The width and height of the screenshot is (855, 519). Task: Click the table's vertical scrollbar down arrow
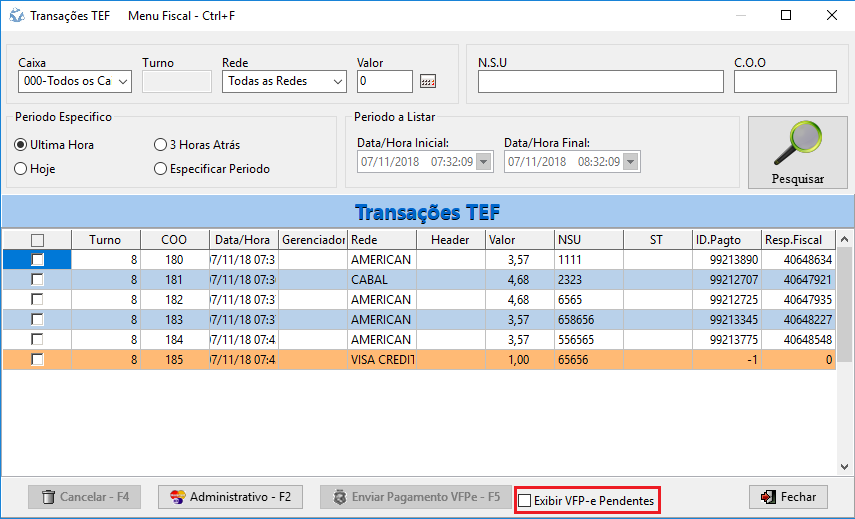tap(845, 465)
